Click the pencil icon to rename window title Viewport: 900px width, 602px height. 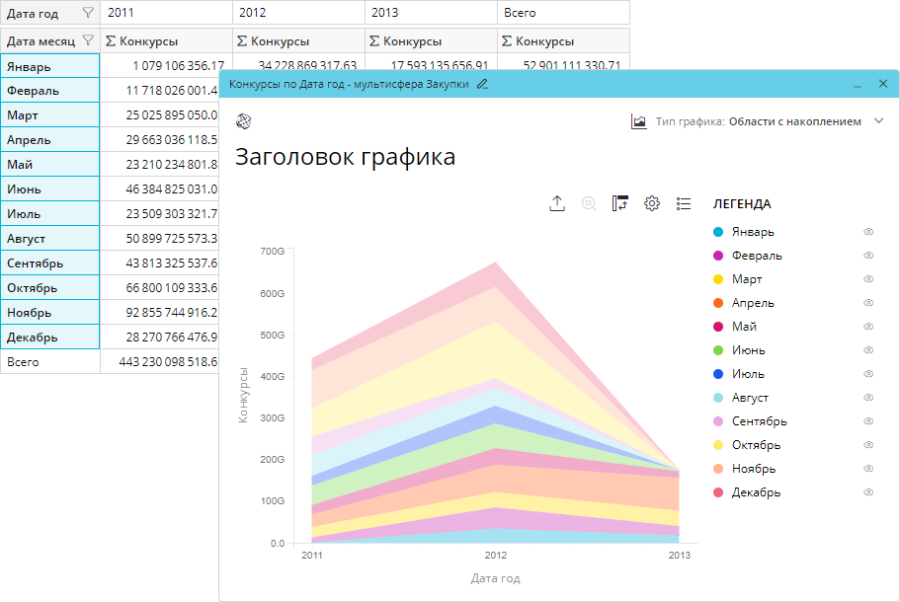[483, 84]
